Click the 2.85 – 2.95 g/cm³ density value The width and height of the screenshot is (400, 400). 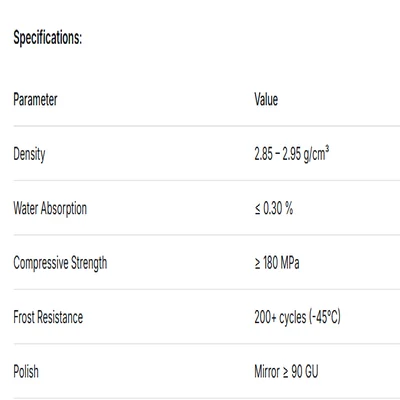click(292, 154)
